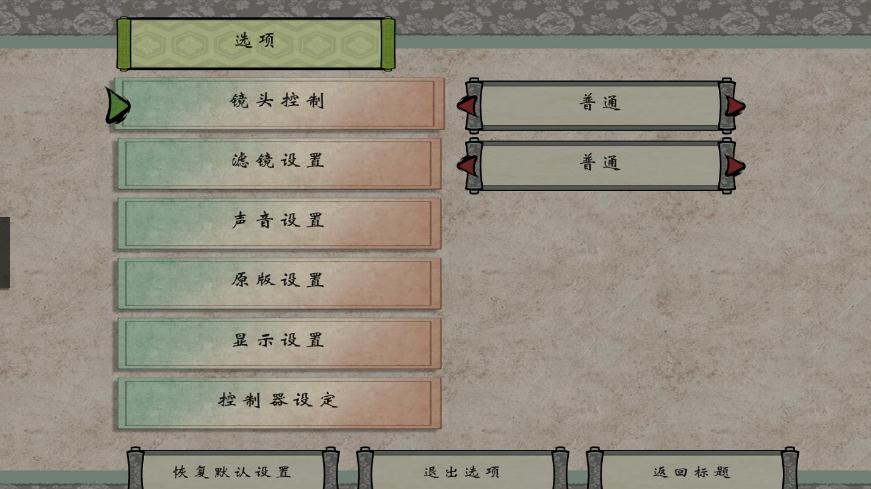
Task: Click left red arrow of 滤镜设置 selector
Action: click(x=468, y=165)
